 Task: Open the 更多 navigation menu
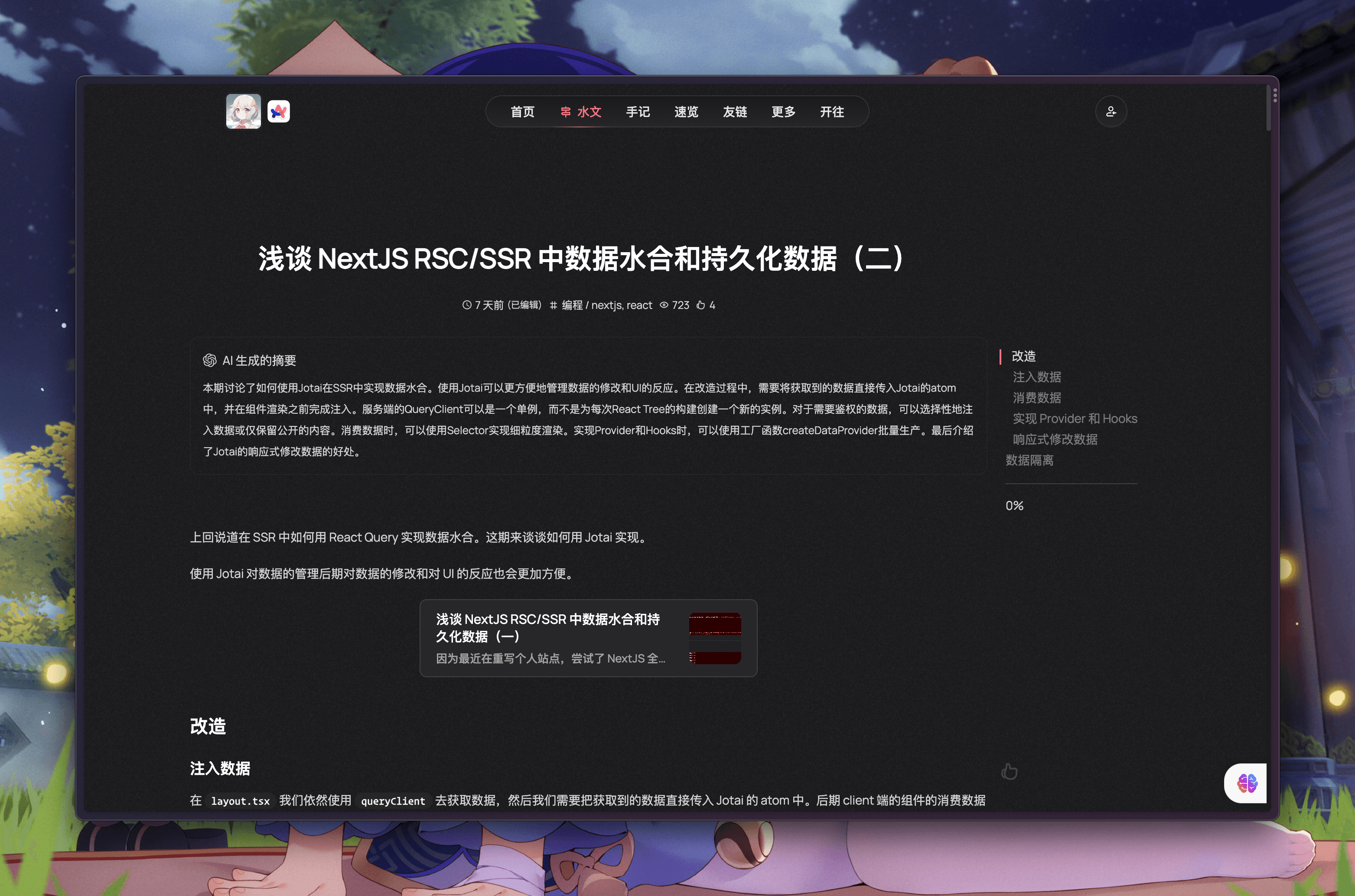pyautogui.click(x=783, y=111)
